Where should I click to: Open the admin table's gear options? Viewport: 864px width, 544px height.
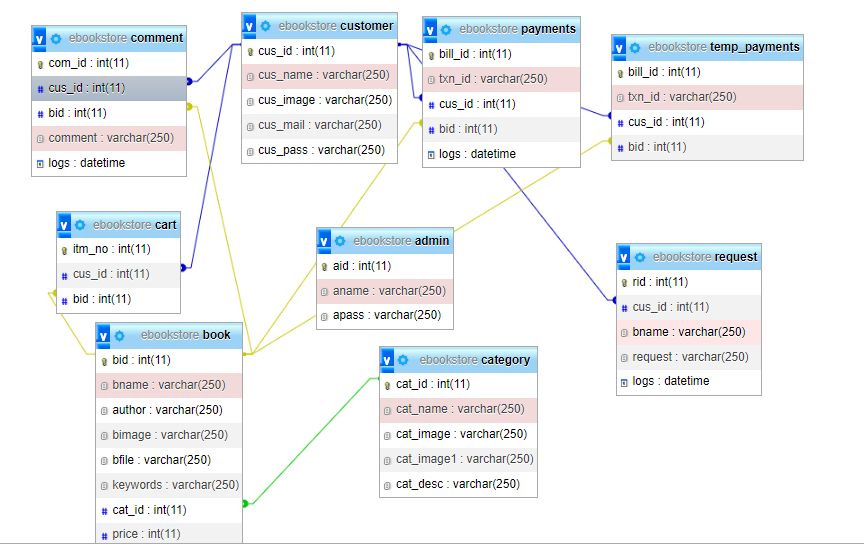[341, 241]
